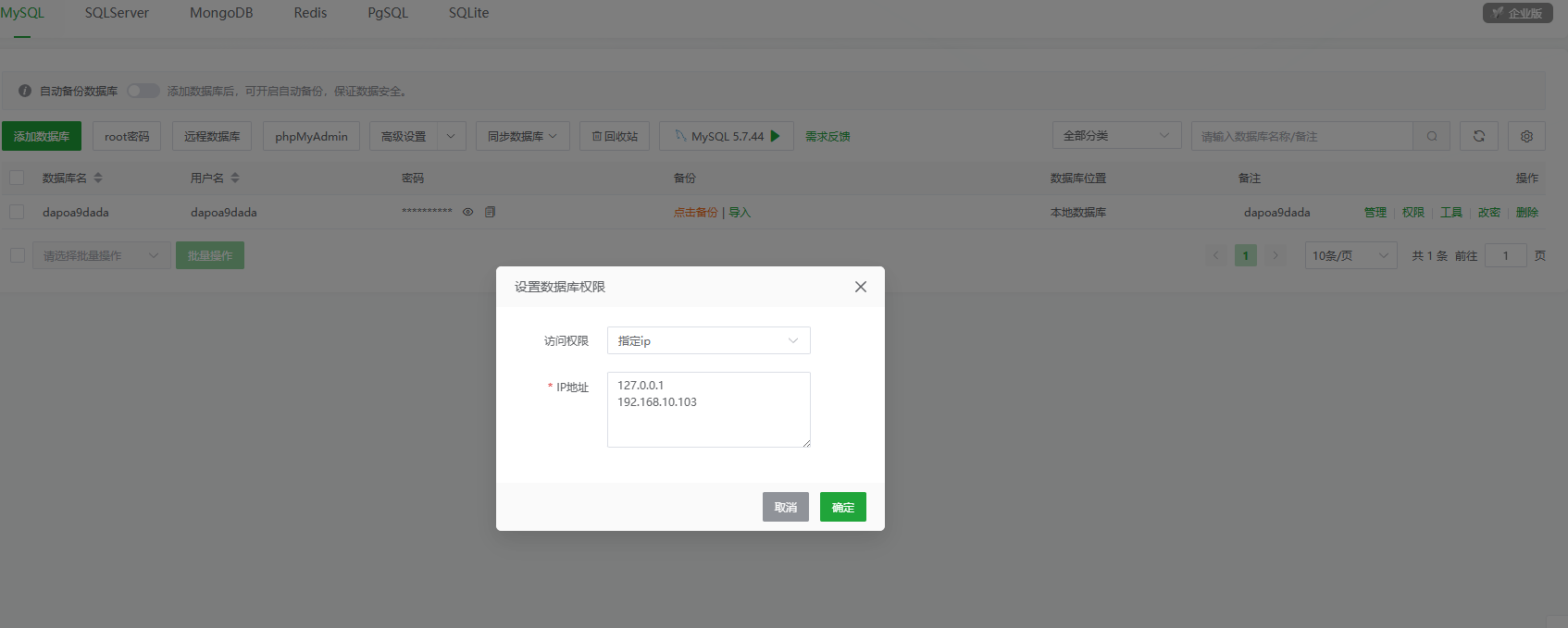Confirm the permission dialog

click(843, 507)
